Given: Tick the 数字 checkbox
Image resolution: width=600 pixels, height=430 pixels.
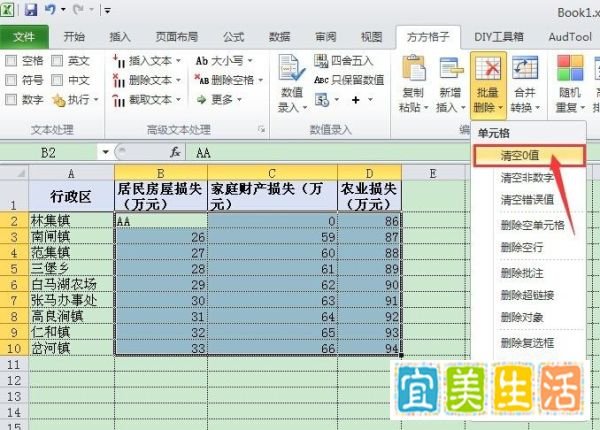Looking at the screenshot, I should [11, 99].
